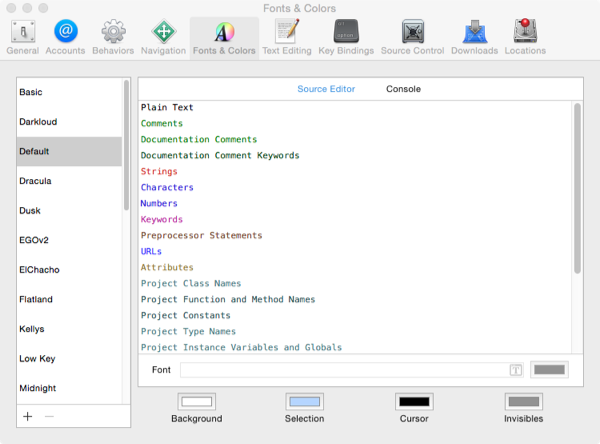Select the Characters syntax row
This screenshot has height=444, width=600.
point(355,188)
